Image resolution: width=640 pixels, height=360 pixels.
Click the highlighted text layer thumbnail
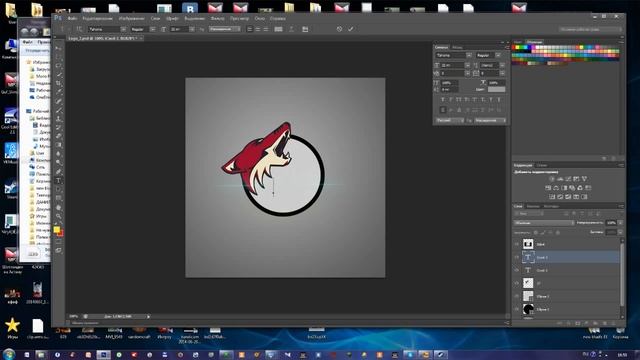click(528, 257)
